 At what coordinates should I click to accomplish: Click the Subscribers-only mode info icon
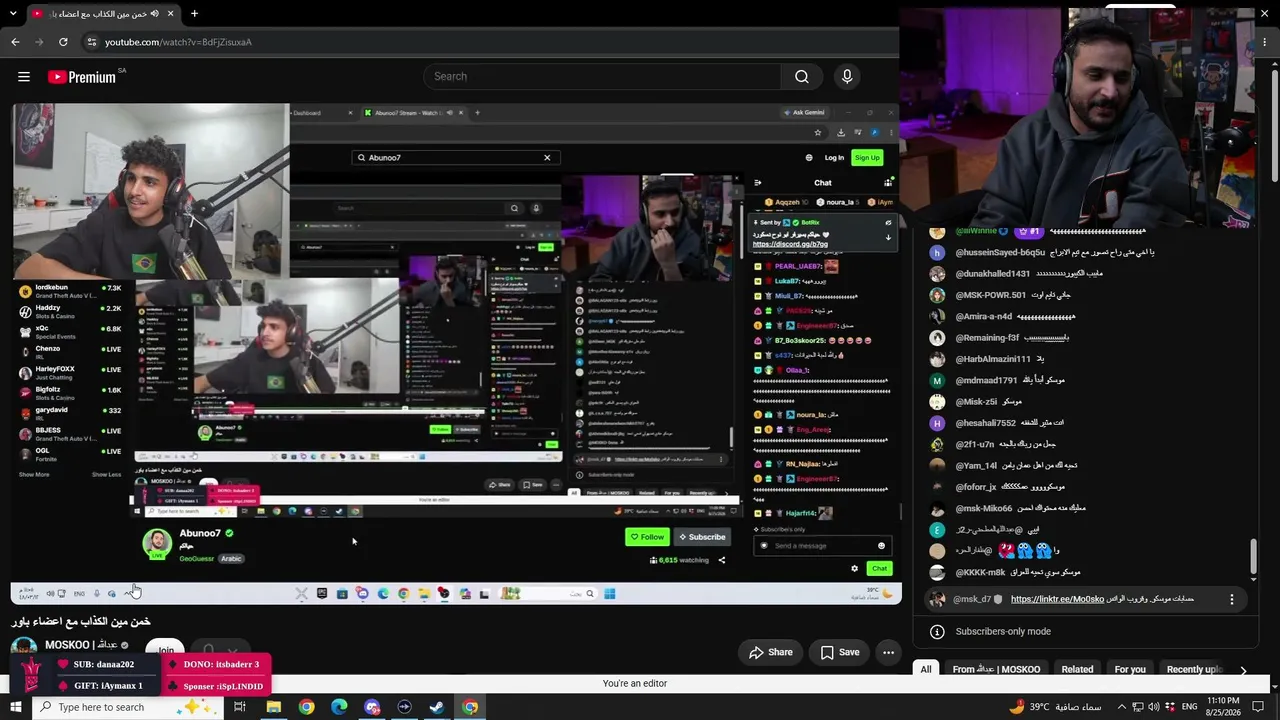point(937,632)
